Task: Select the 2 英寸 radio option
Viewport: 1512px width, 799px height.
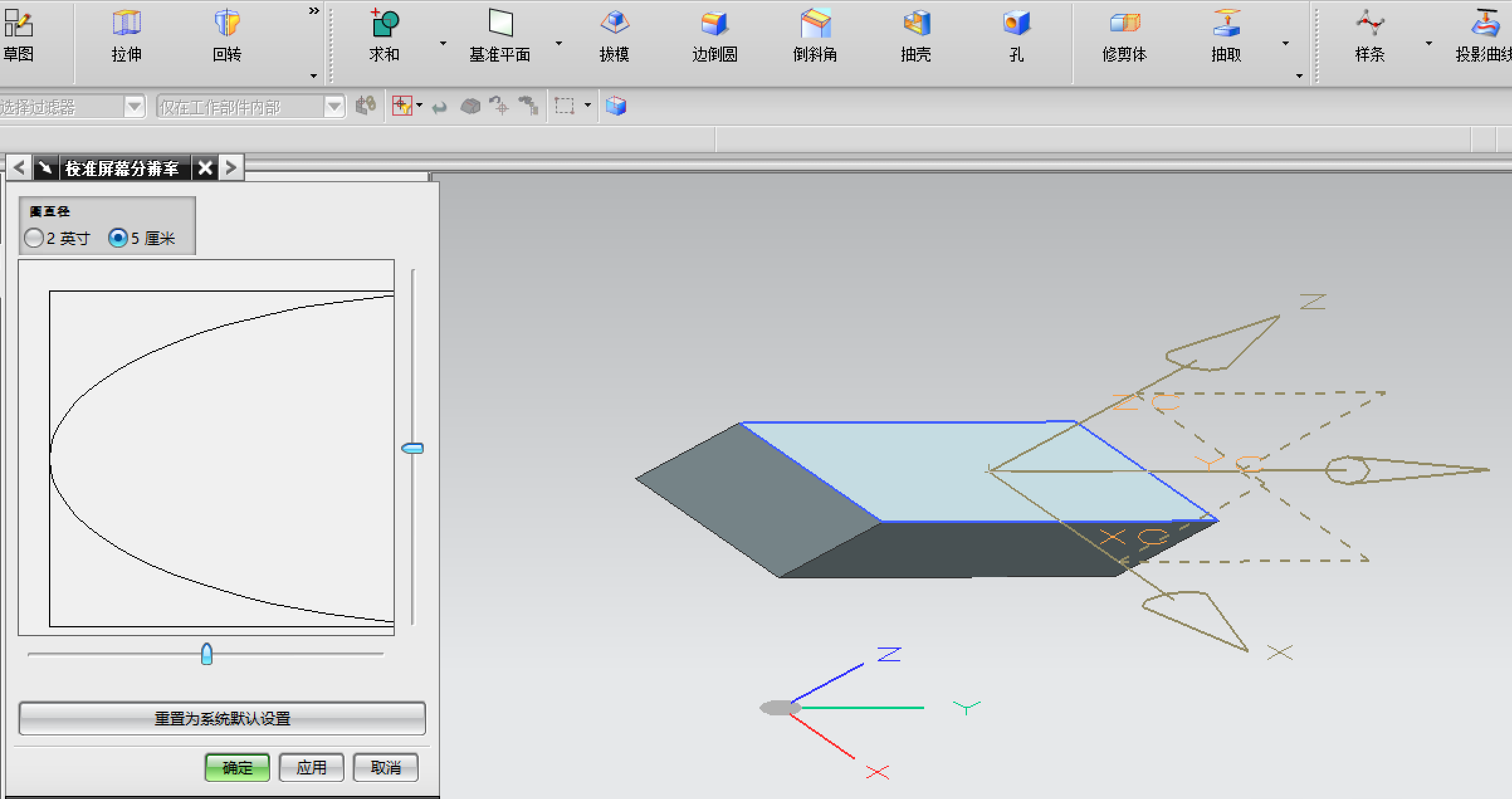Action: coord(33,238)
